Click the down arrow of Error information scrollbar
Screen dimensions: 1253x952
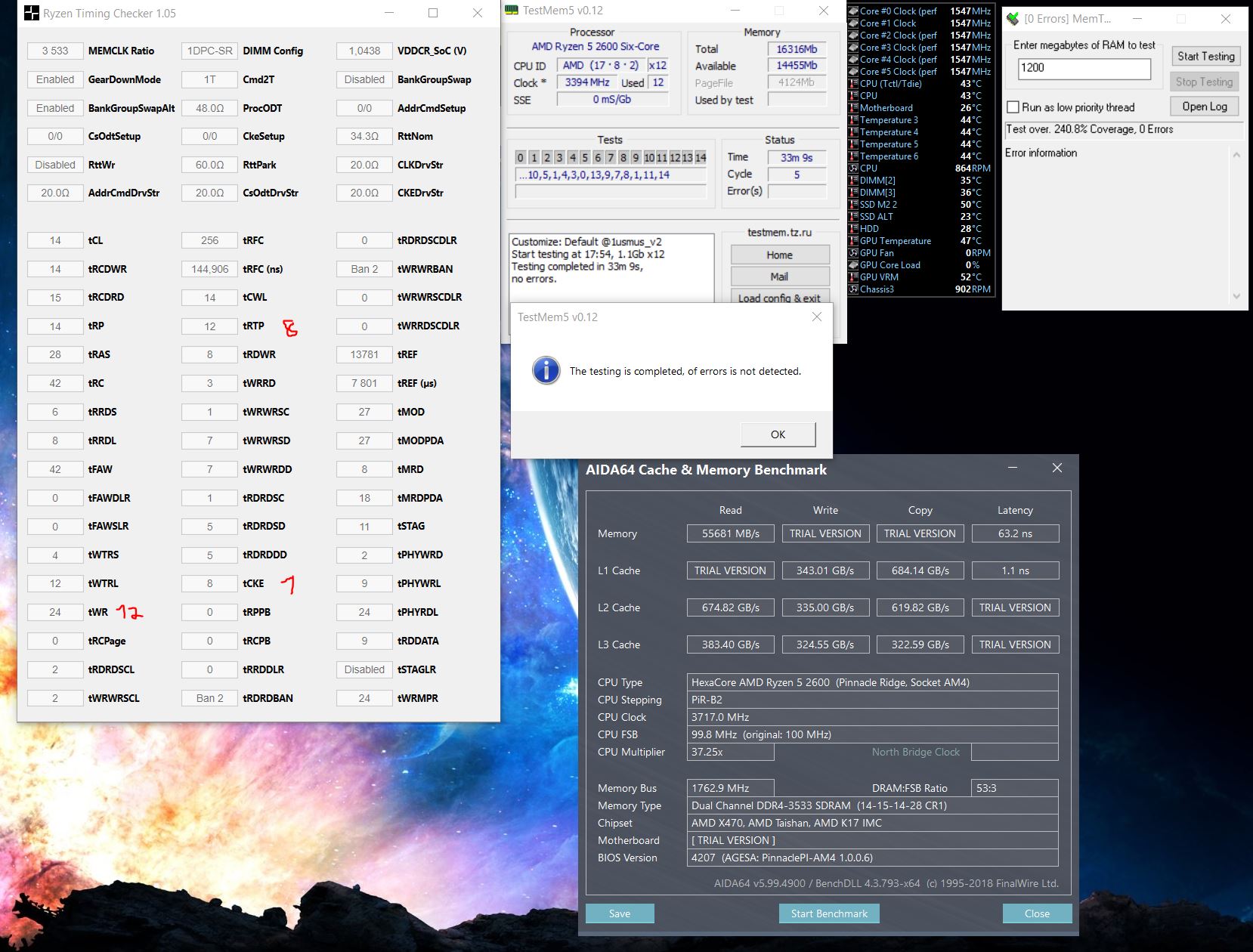[1236, 296]
